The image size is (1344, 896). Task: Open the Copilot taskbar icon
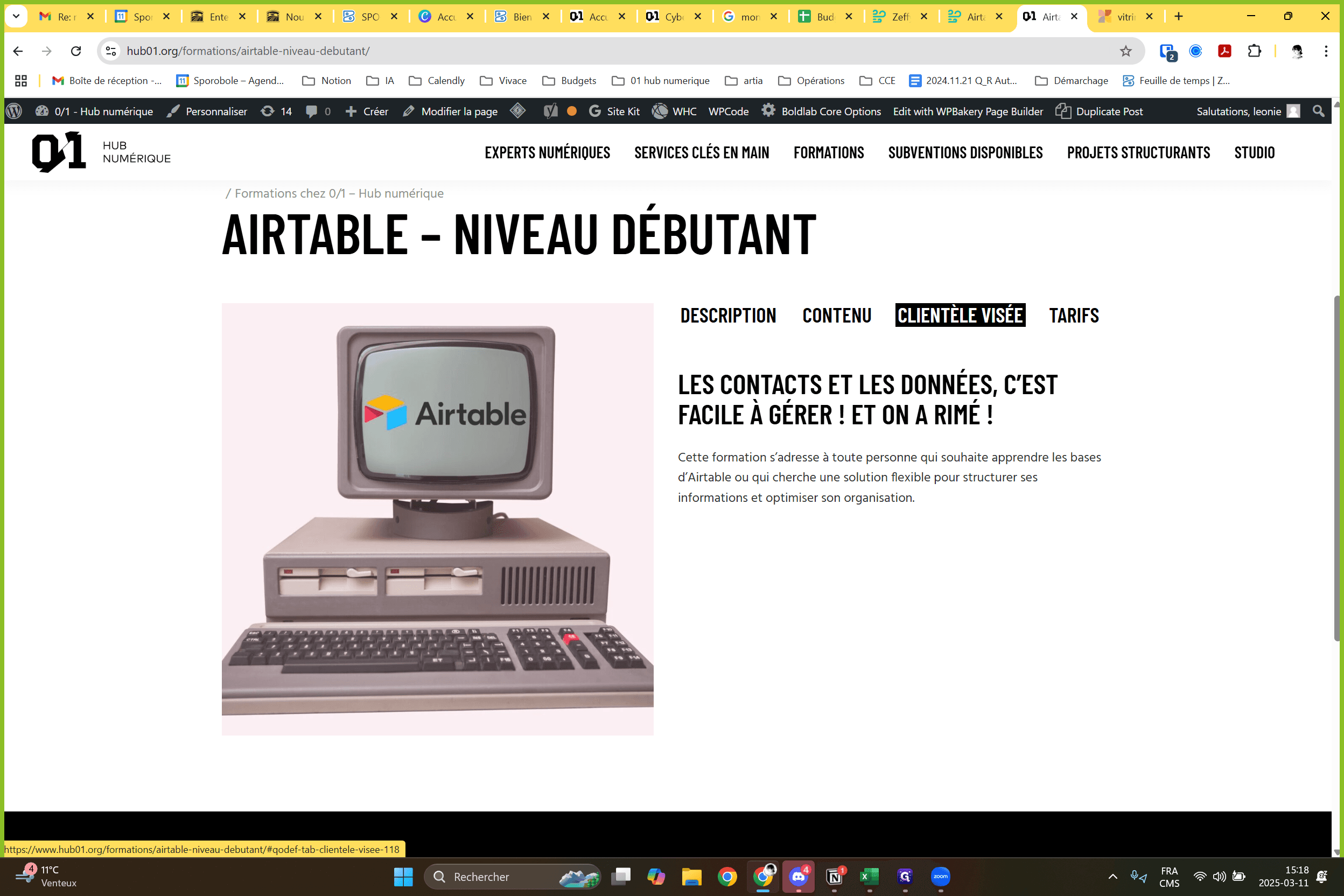656,877
